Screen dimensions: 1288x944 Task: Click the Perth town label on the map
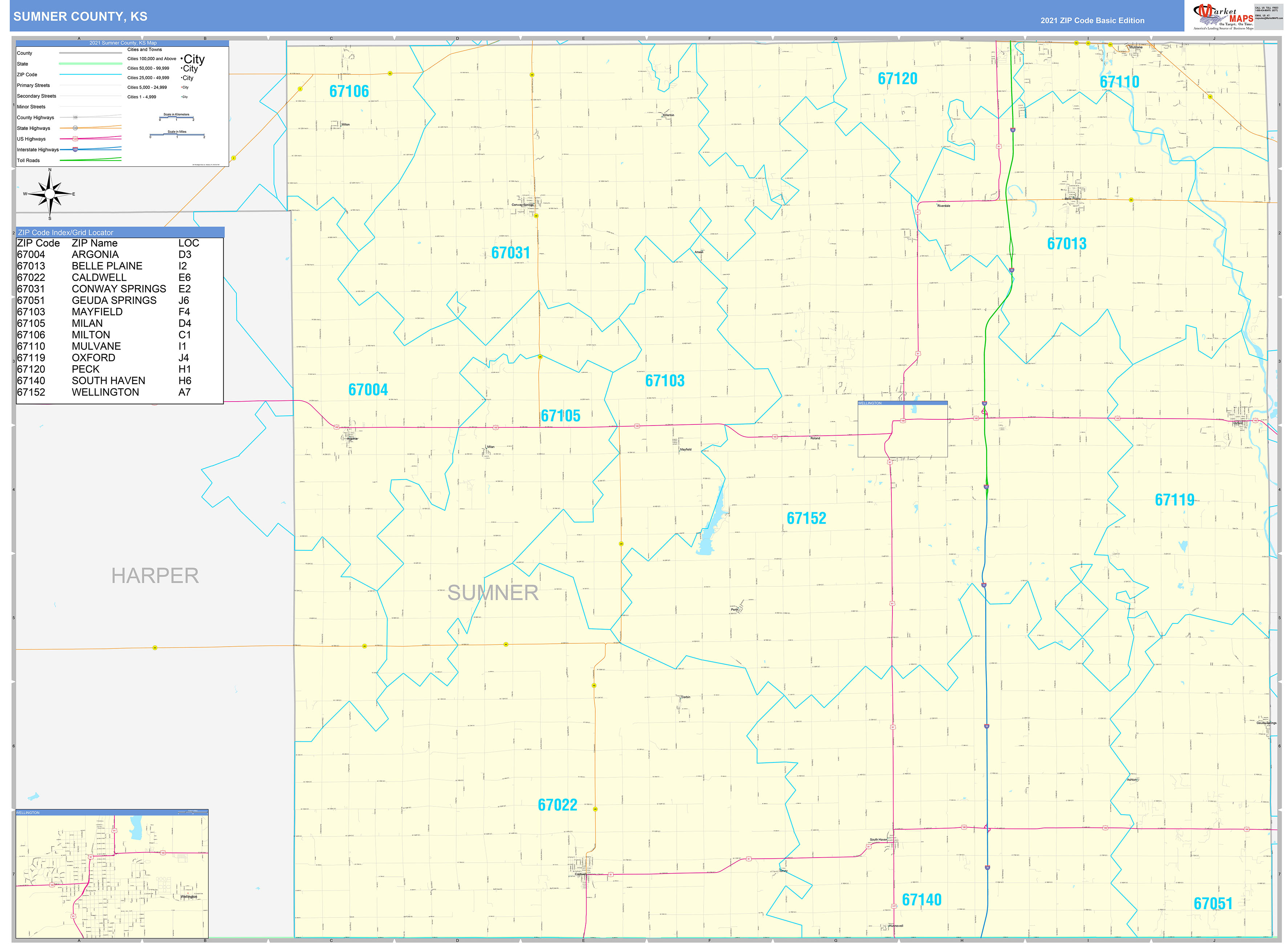point(734,610)
